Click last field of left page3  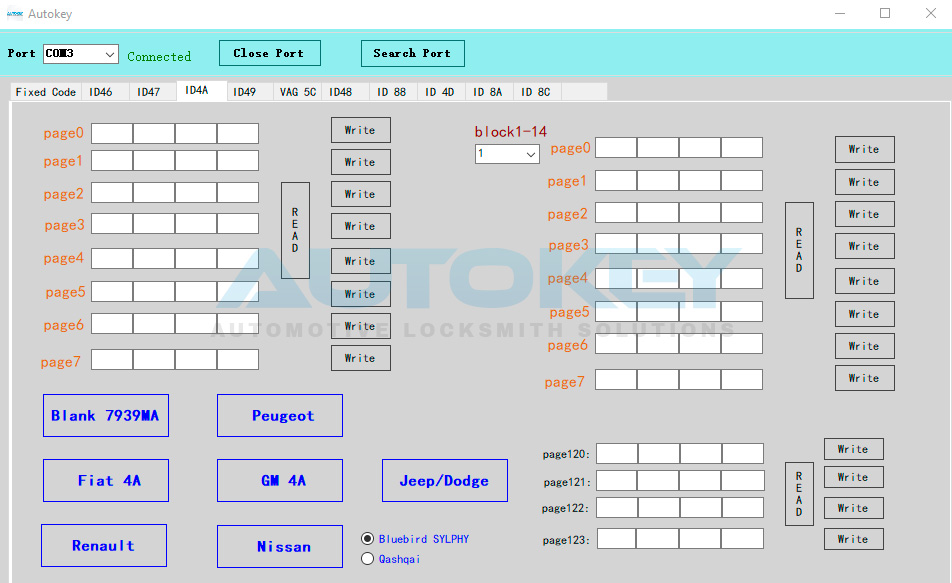click(238, 223)
